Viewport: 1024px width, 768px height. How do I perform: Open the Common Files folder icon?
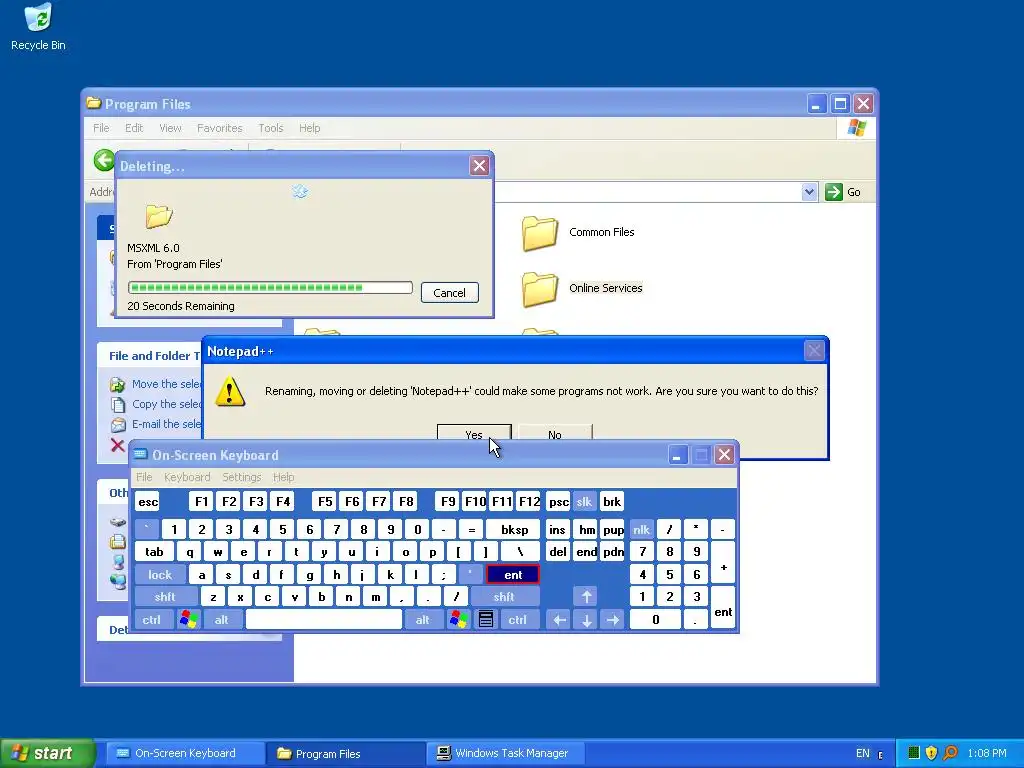[539, 233]
